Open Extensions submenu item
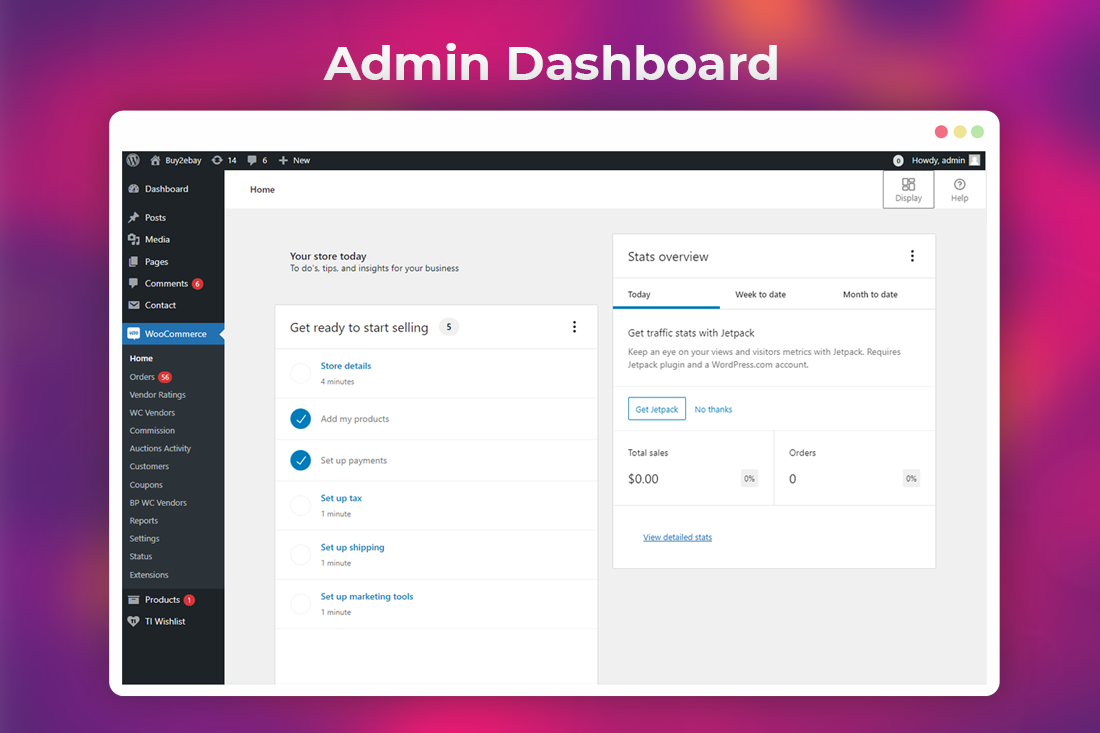The width and height of the screenshot is (1100, 733). tap(149, 574)
